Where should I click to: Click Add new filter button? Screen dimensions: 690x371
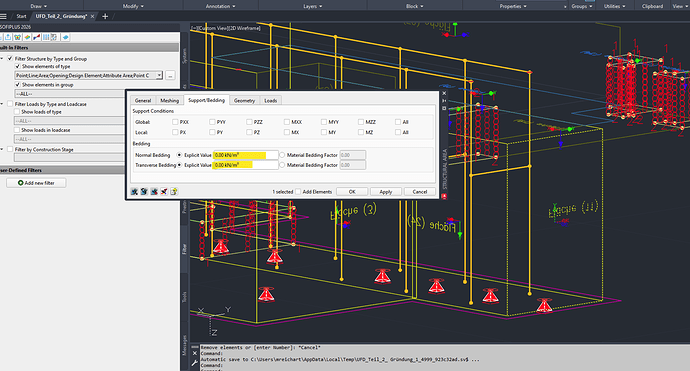coord(36,183)
